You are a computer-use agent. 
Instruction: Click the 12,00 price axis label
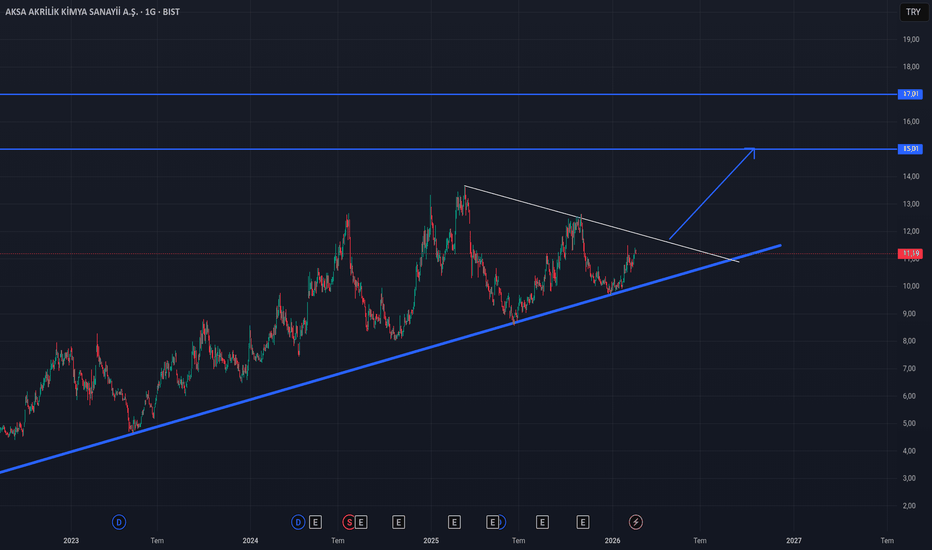tap(911, 231)
